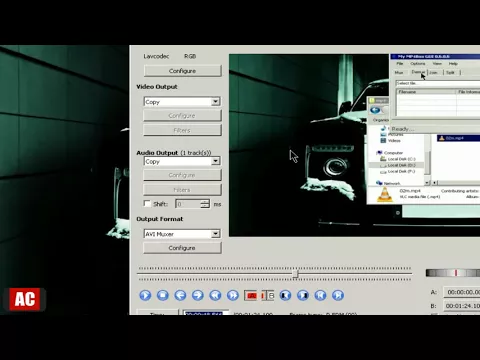Click Filters button under Audio Output
This screenshot has height=360, width=480.
[182, 190]
